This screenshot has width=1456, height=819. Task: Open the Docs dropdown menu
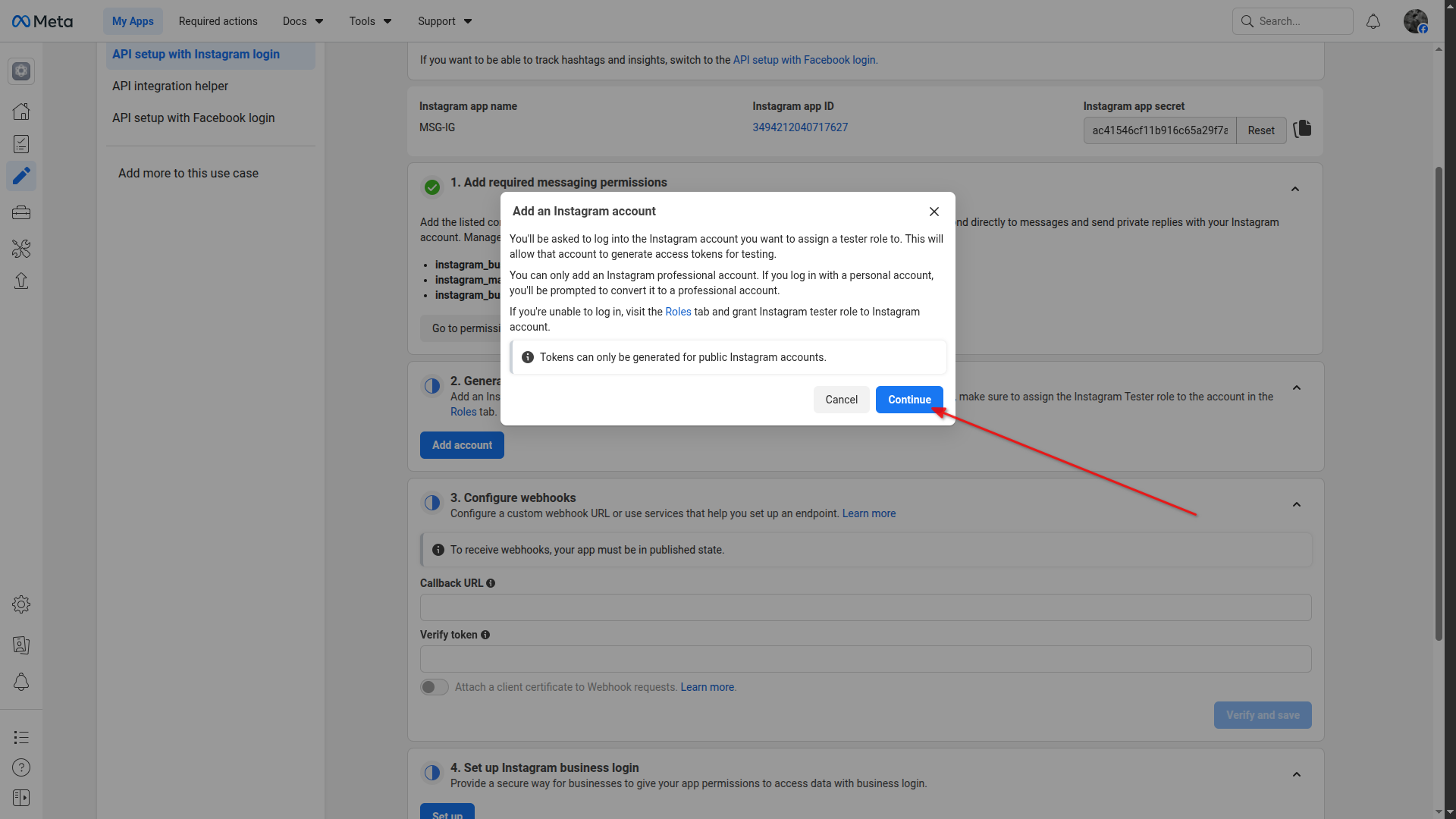click(x=303, y=21)
